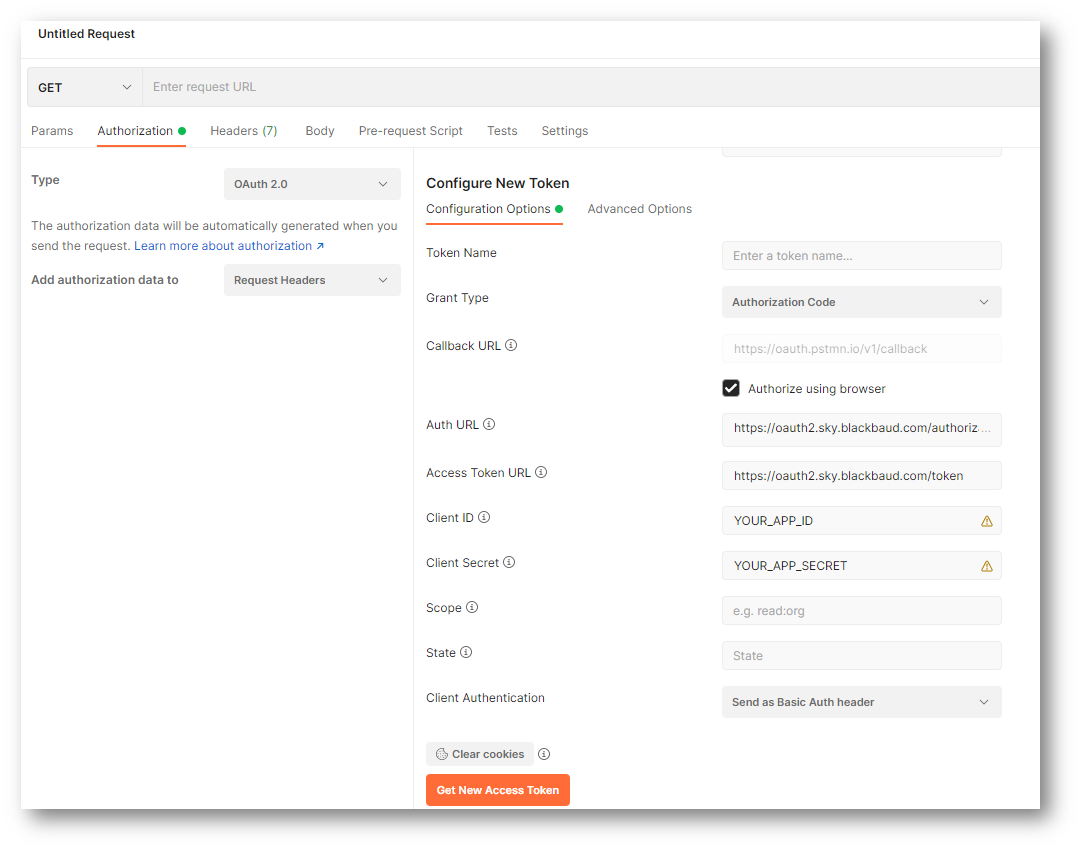Open the Learn more about authorization link
This screenshot has width=1082, height=851.
(228, 246)
